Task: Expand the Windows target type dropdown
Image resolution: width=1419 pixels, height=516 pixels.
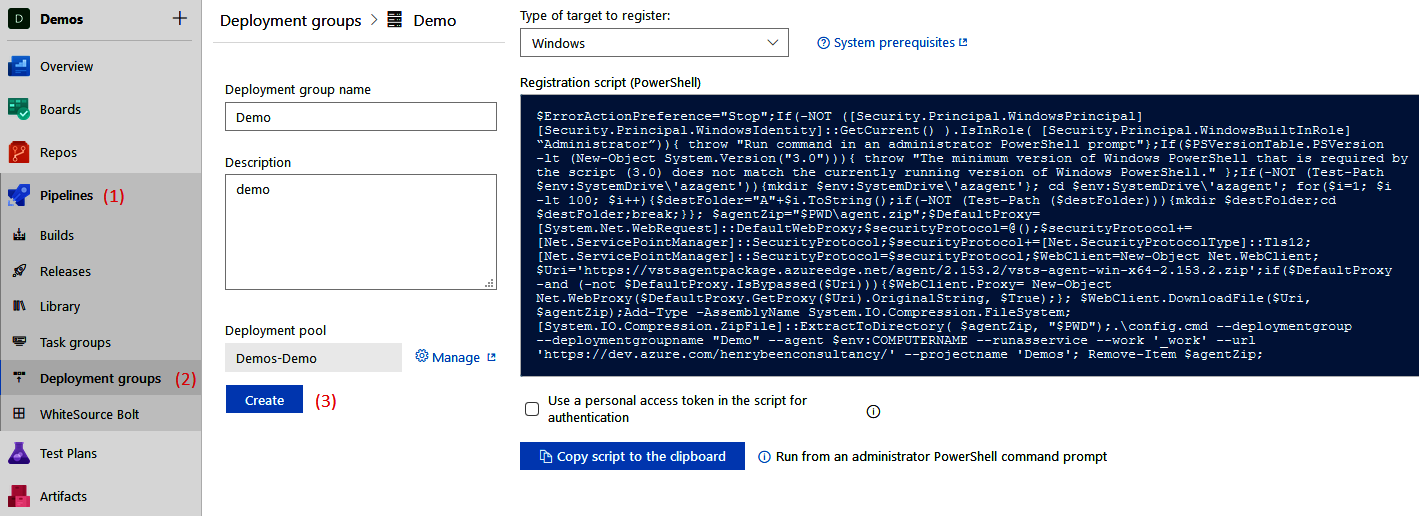Action: [654, 43]
